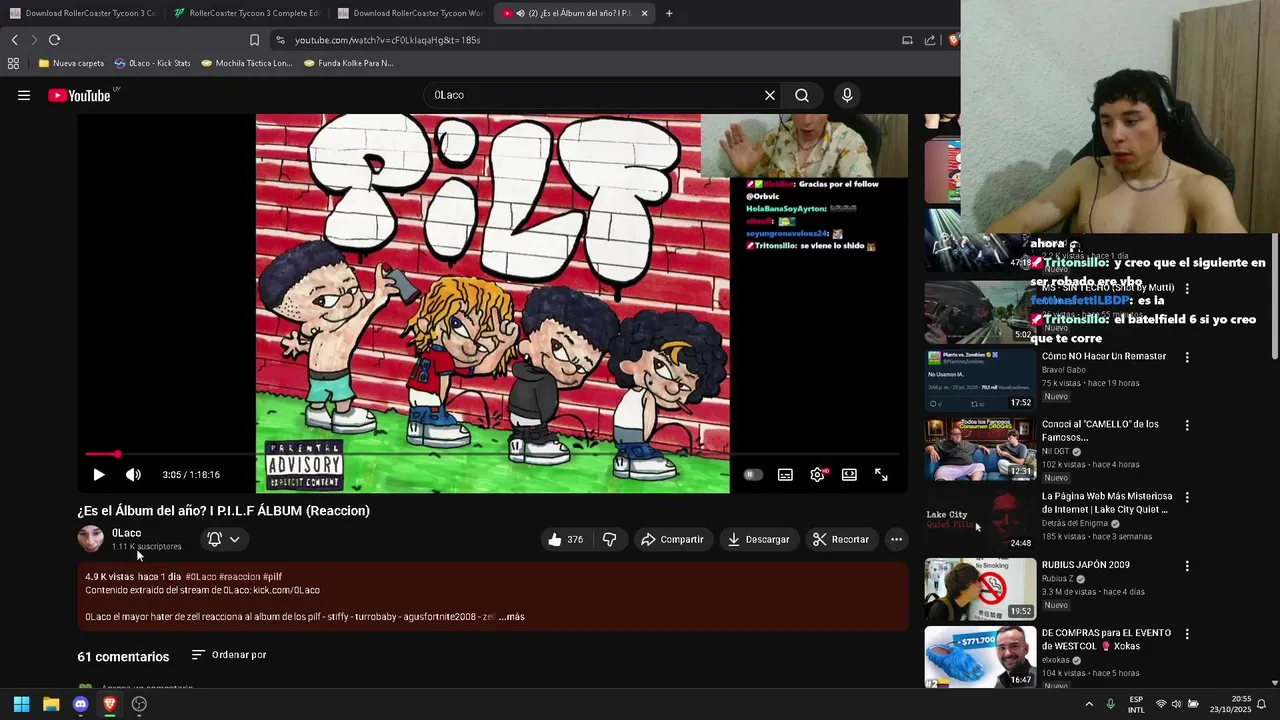Open options for DE COMPRAS para EL EVENTO
Image resolution: width=1280 pixels, height=720 pixels.
(1187, 634)
